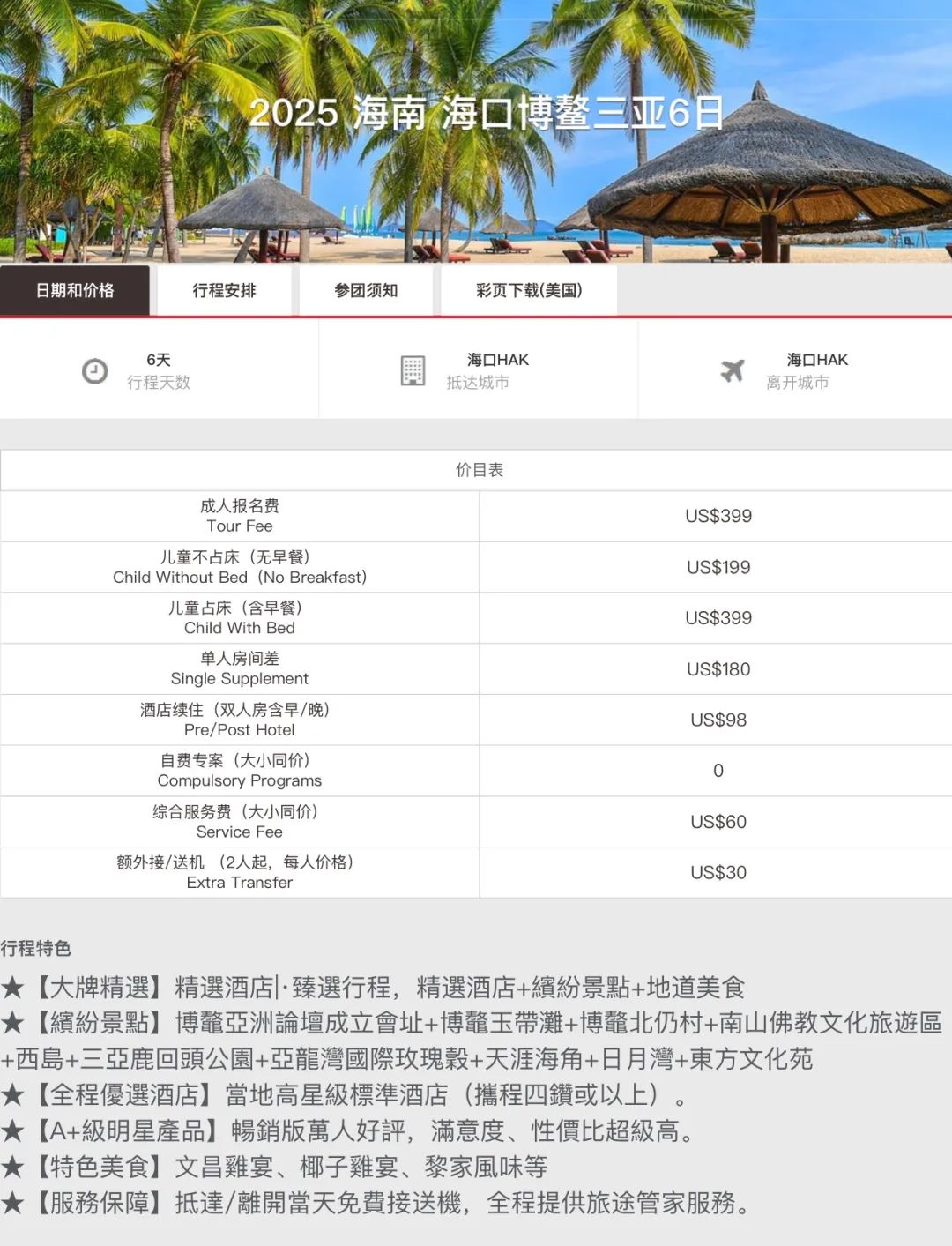Click the Compulsory Programs value 0
Image resolution: width=952 pixels, height=1246 pixels.
click(718, 770)
